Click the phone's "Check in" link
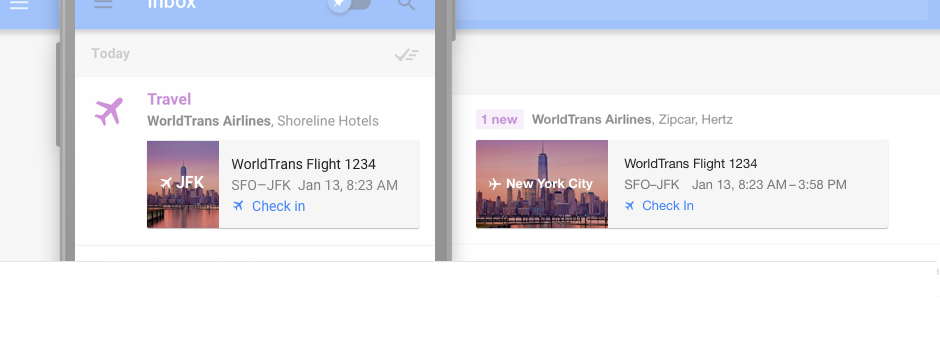The height and width of the screenshot is (360, 940). click(x=278, y=206)
